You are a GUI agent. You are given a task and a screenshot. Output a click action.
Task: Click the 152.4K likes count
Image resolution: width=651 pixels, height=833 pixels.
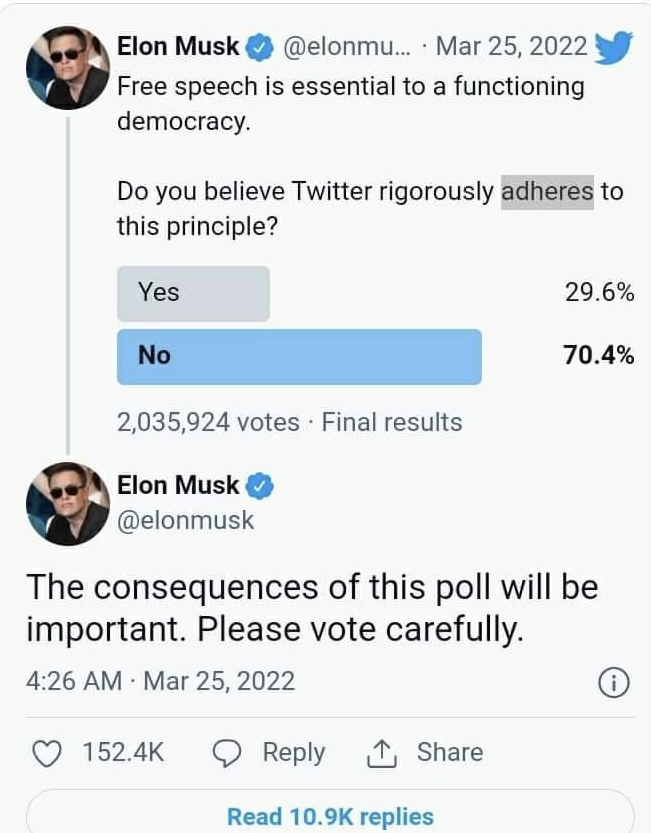[123, 753]
